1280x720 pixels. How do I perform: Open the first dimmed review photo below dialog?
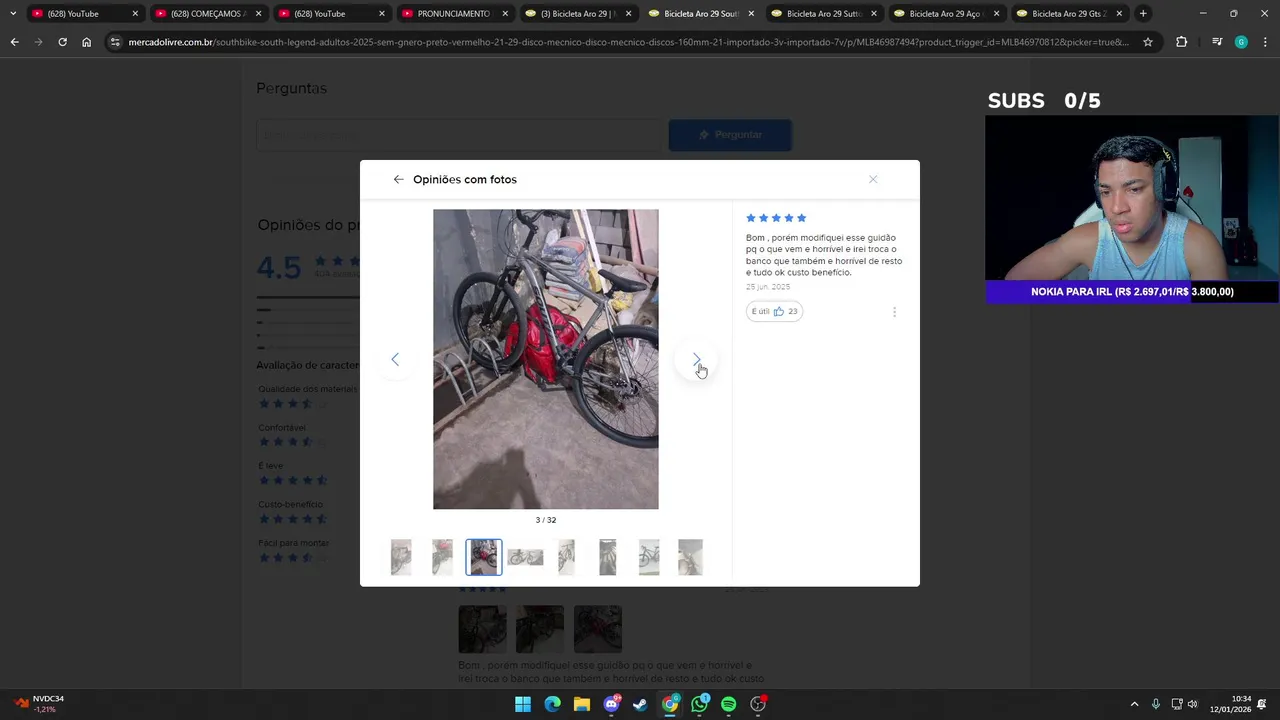[x=482, y=629]
